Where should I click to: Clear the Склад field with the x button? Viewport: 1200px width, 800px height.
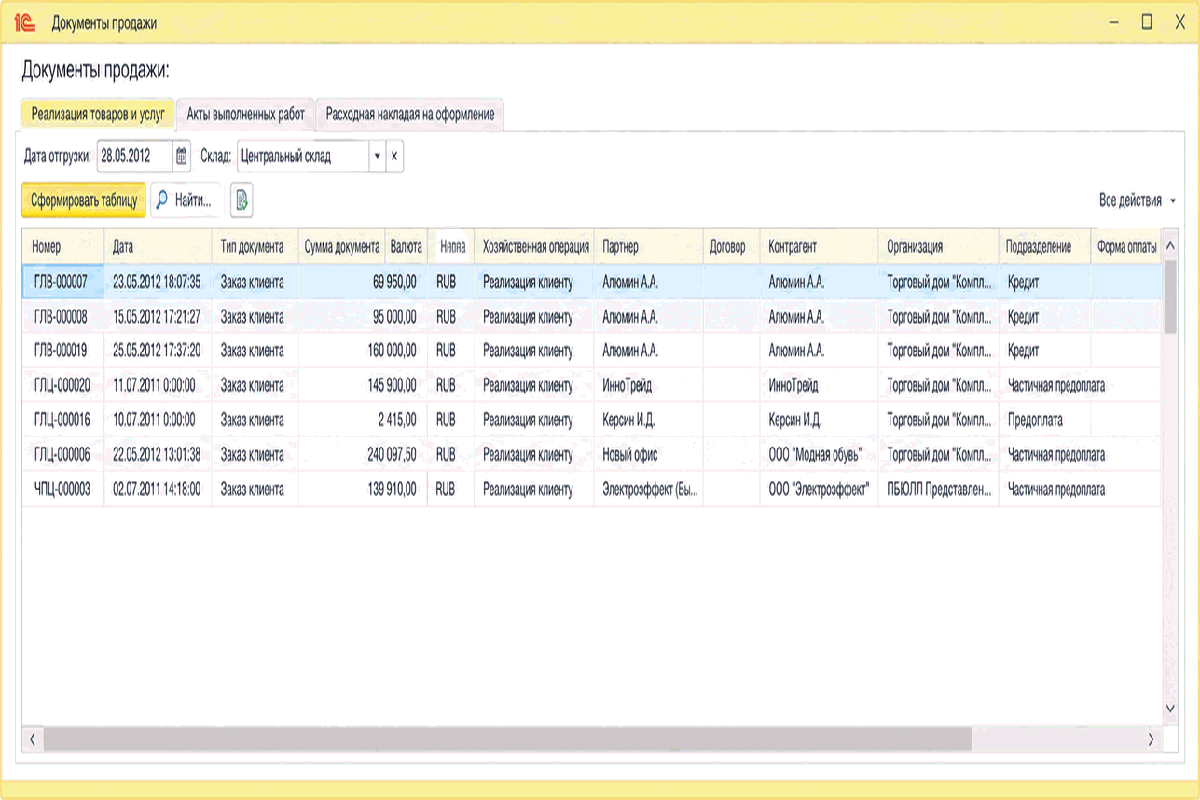[395, 156]
